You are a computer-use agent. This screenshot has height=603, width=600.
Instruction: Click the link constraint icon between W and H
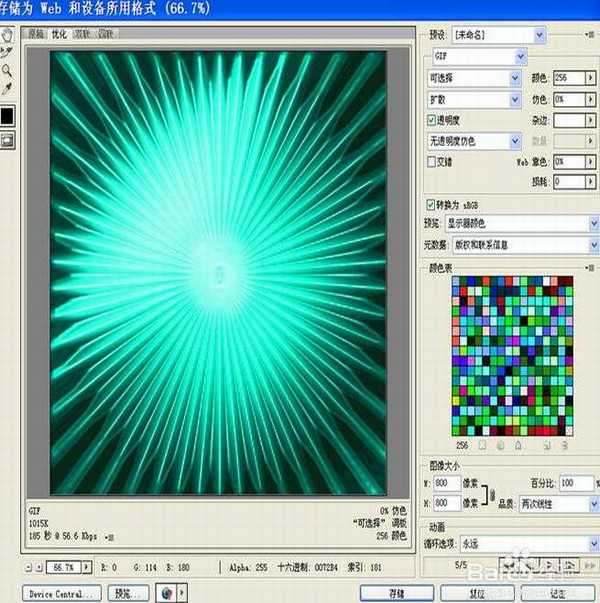coord(490,493)
